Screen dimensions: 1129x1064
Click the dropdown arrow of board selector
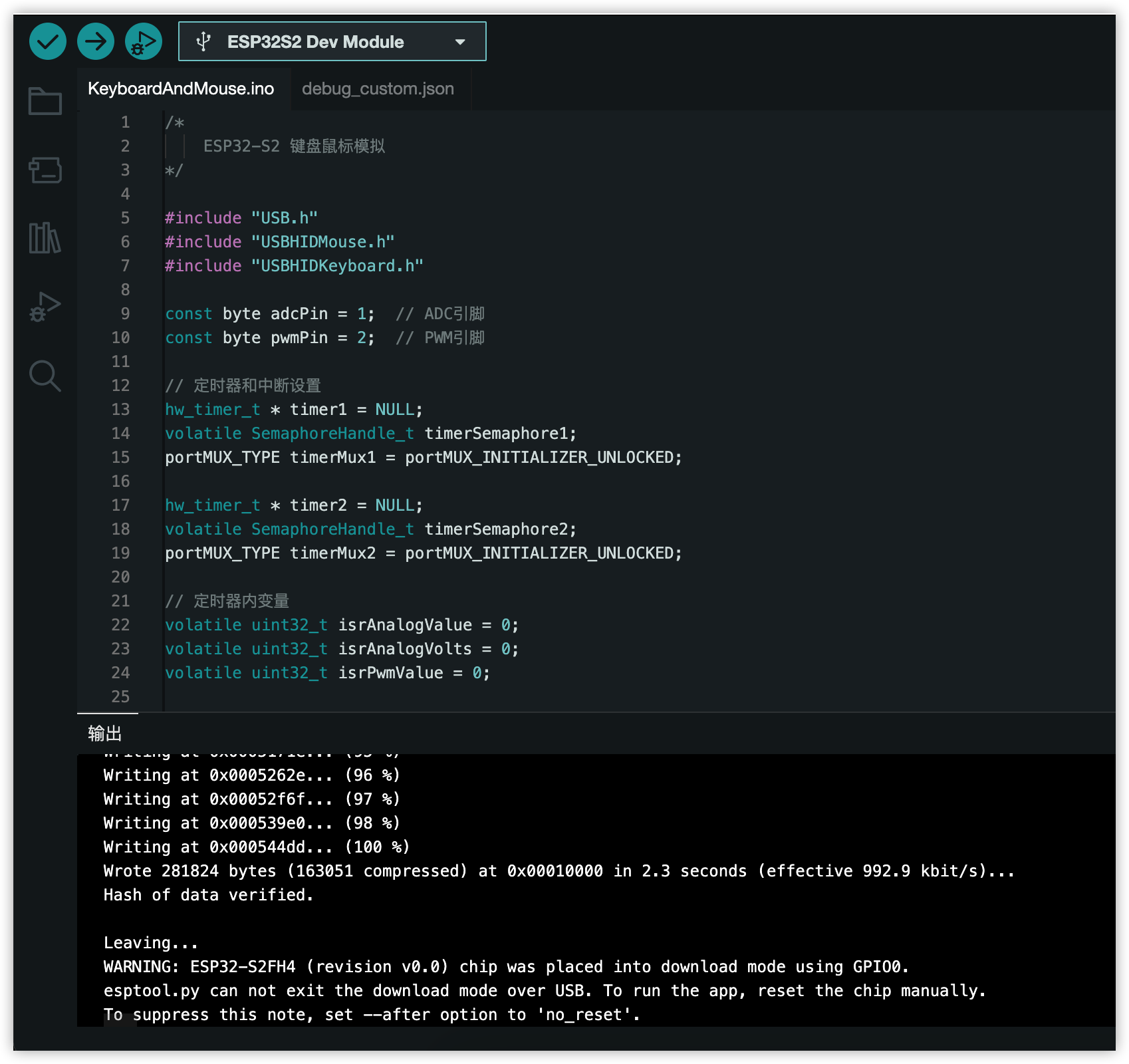pyautogui.click(x=460, y=42)
